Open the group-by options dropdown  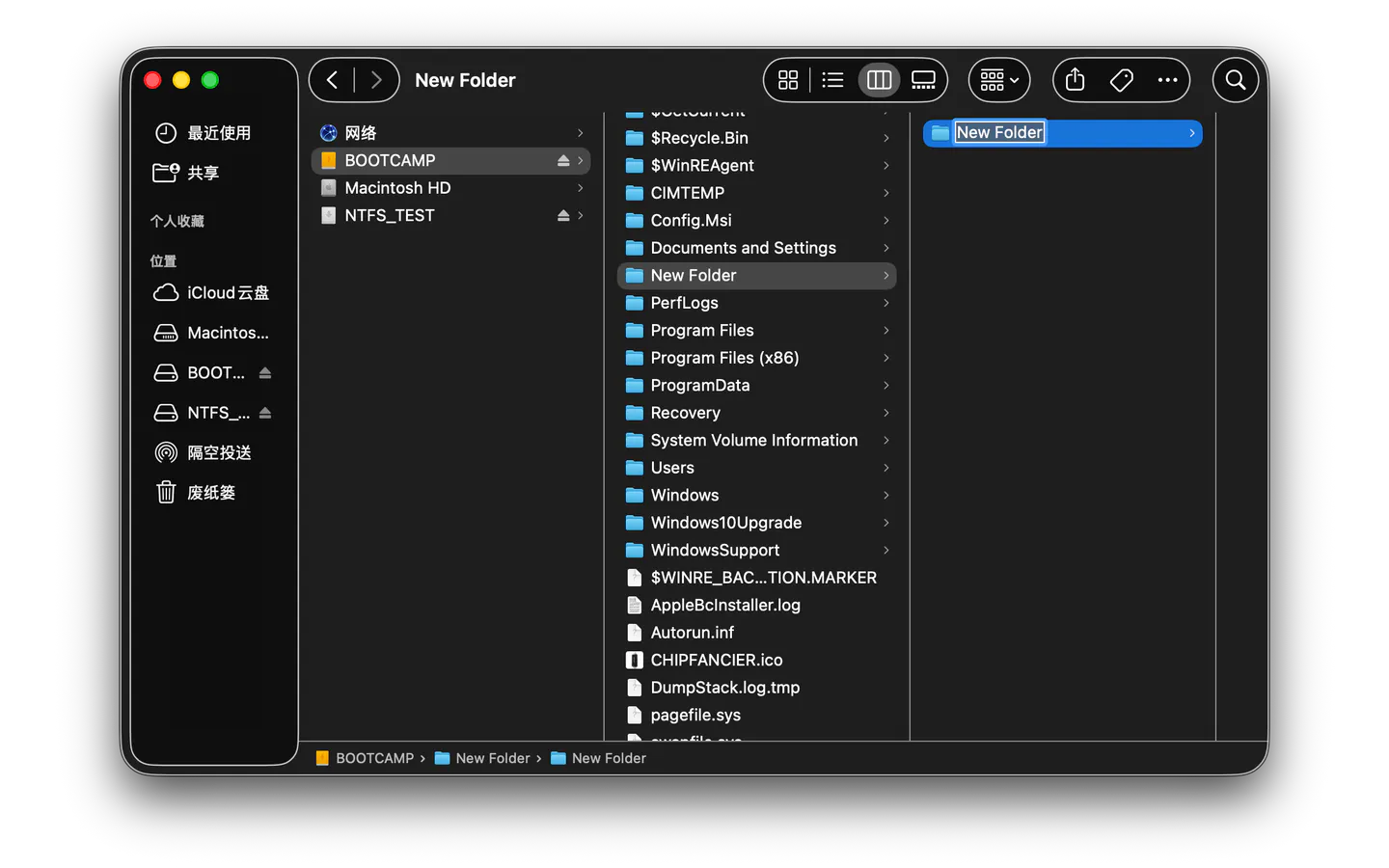(x=999, y=80)
